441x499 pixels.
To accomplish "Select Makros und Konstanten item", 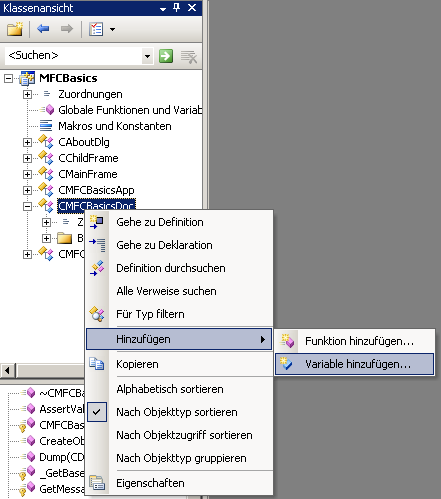I will pyautogui.click(x=115, y=126).
